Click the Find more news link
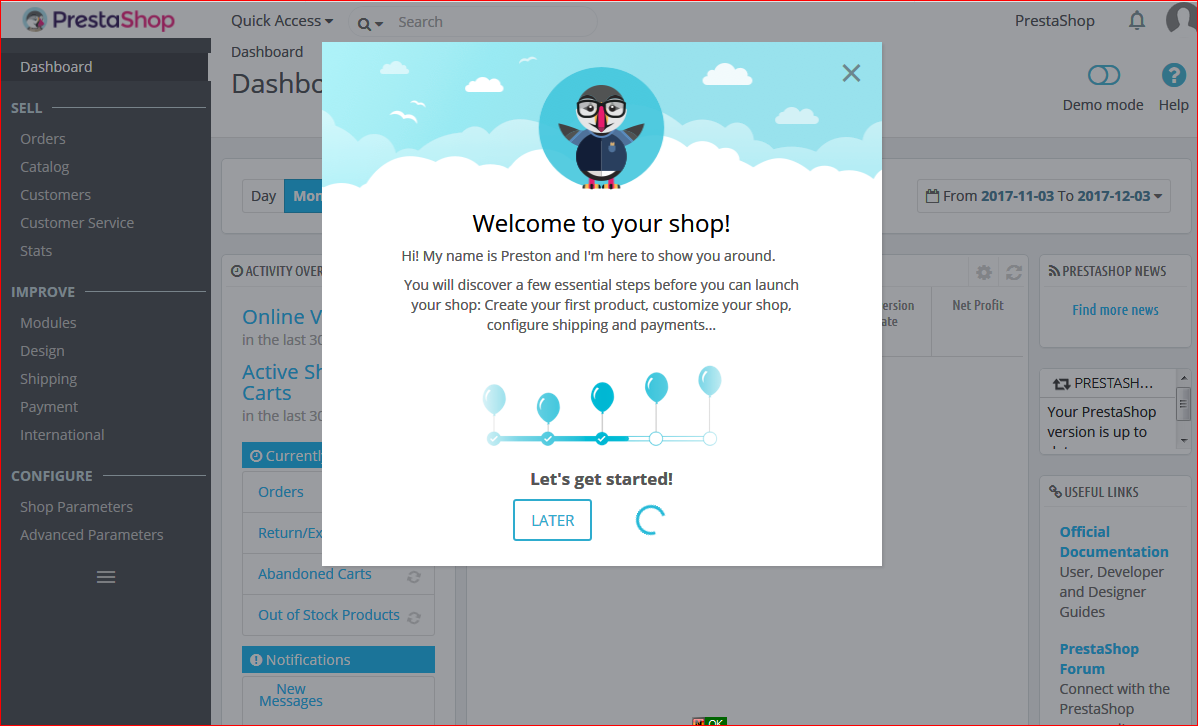This screenshot has width=1198, height=726. (1115, 310)
